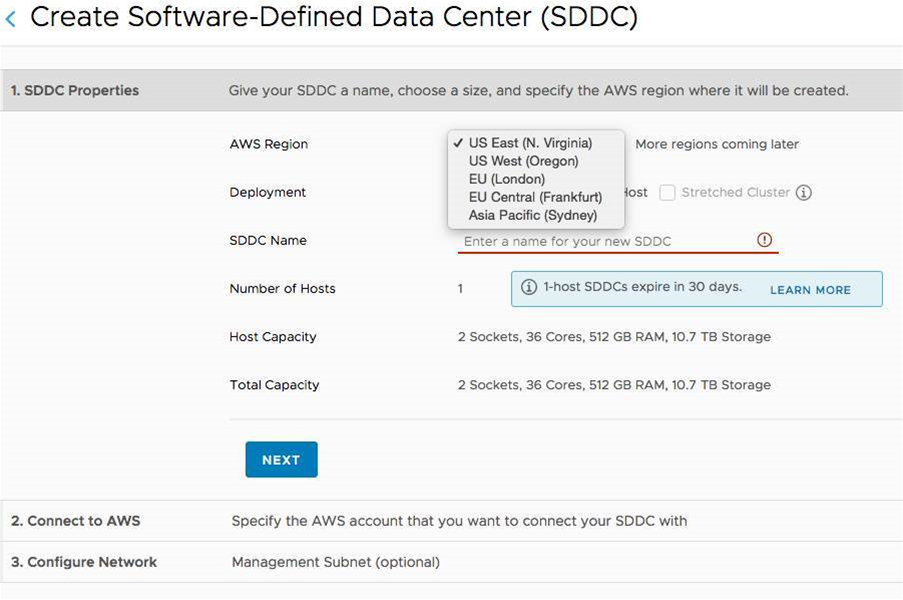Viewport: 903px width, 600px height.
Task: Expand step 3 Configure Network
Action: pos(452,562)
